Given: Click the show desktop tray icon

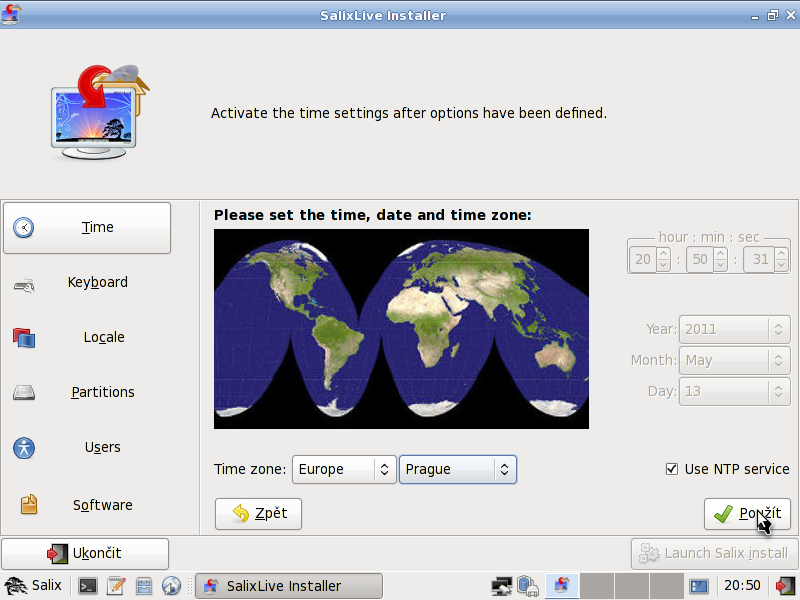Looking at the screenshot, I should click(x=699, y=586).
